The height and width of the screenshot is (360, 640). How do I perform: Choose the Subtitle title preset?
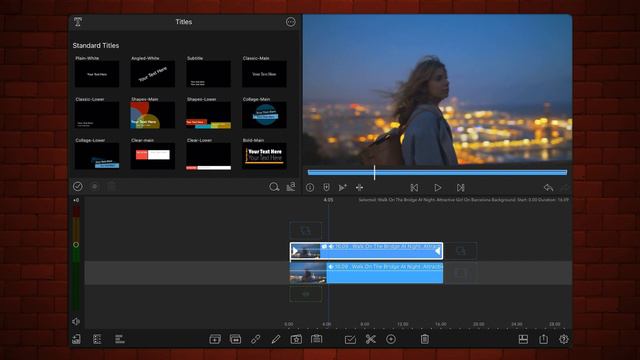click(x=209, y=74)
